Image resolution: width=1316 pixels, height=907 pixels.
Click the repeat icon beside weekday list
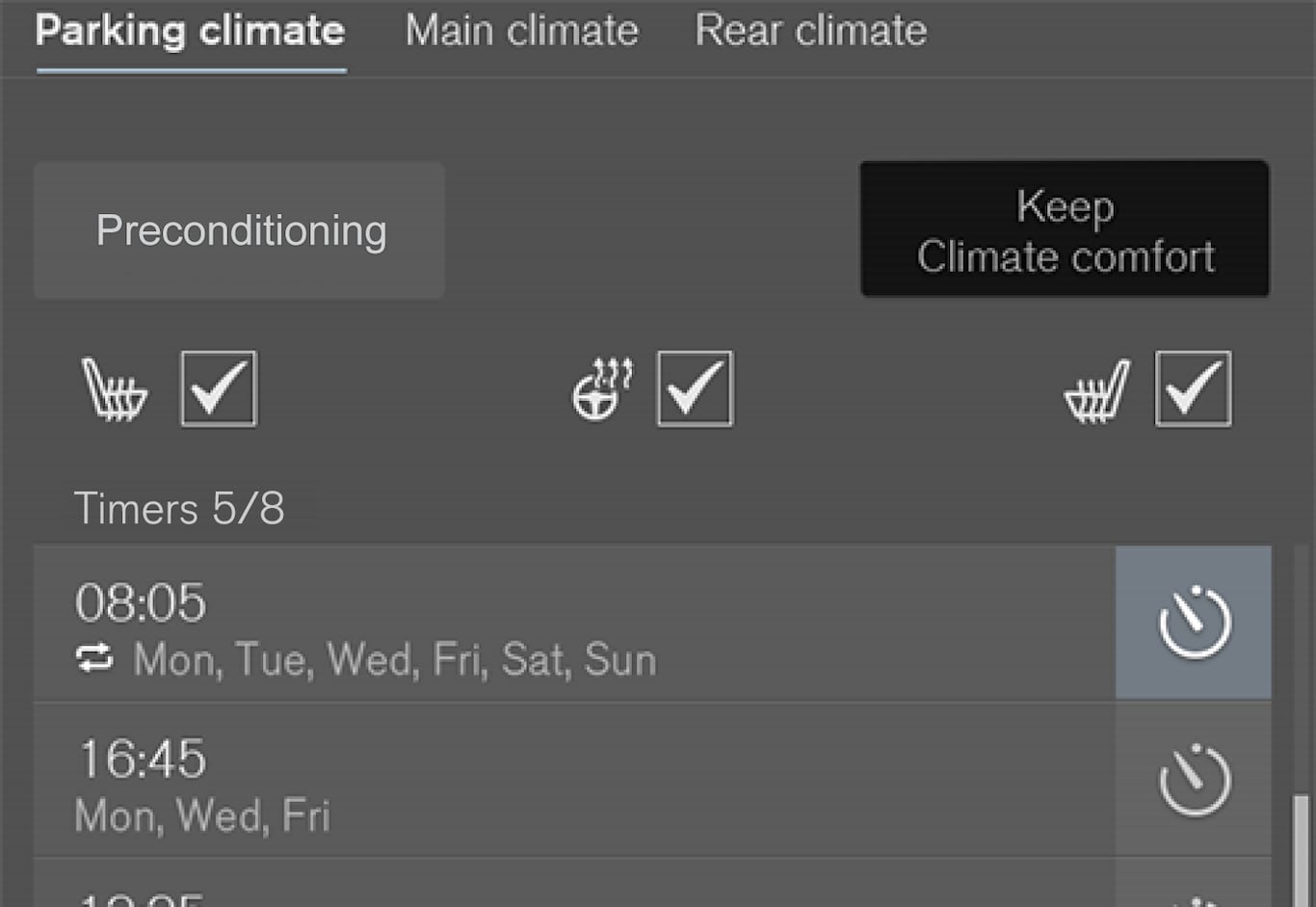pyautogui.click(x=94, y=659)
